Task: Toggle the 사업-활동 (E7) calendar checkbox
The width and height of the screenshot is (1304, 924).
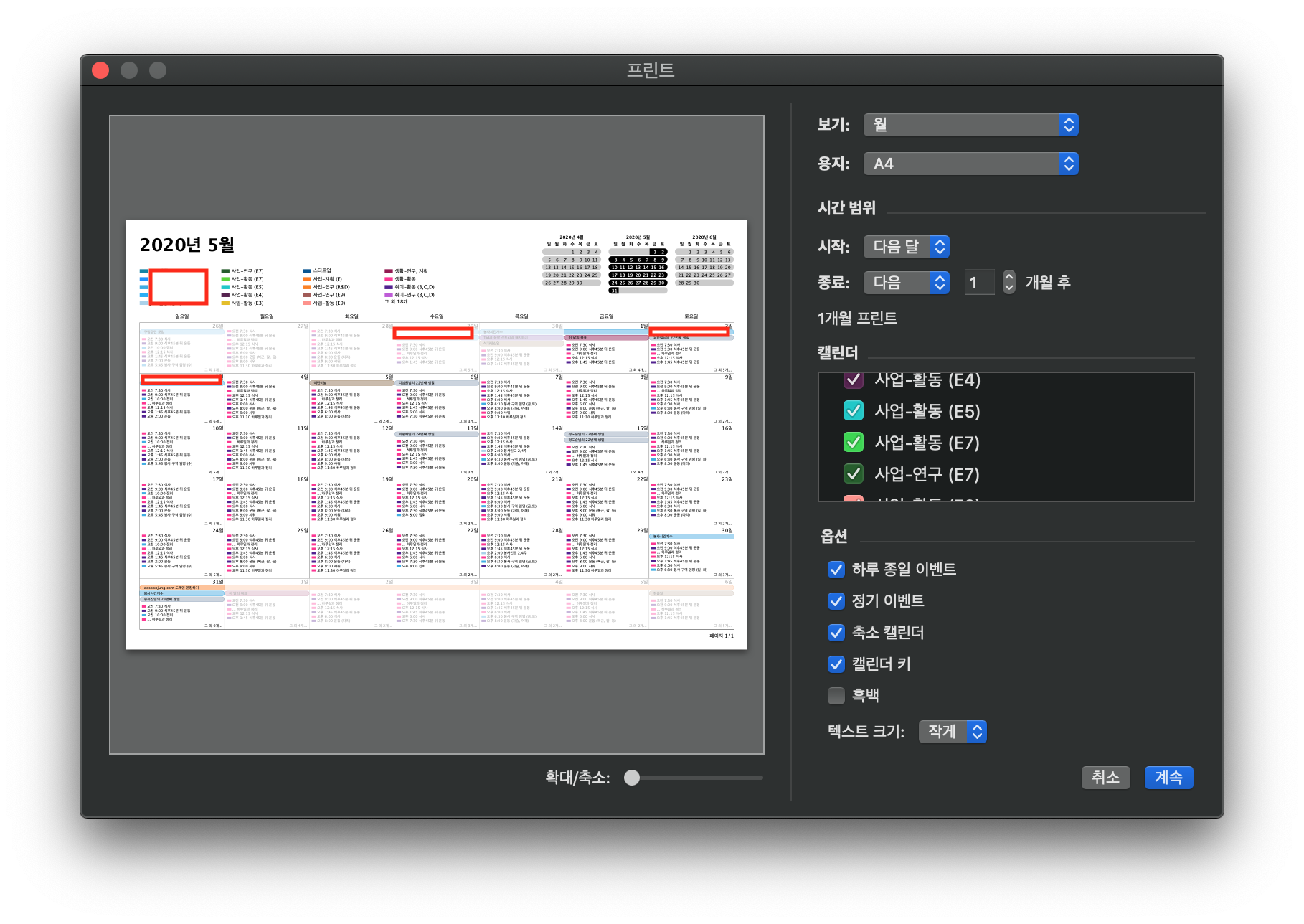Action: click(x=854, y=442)
